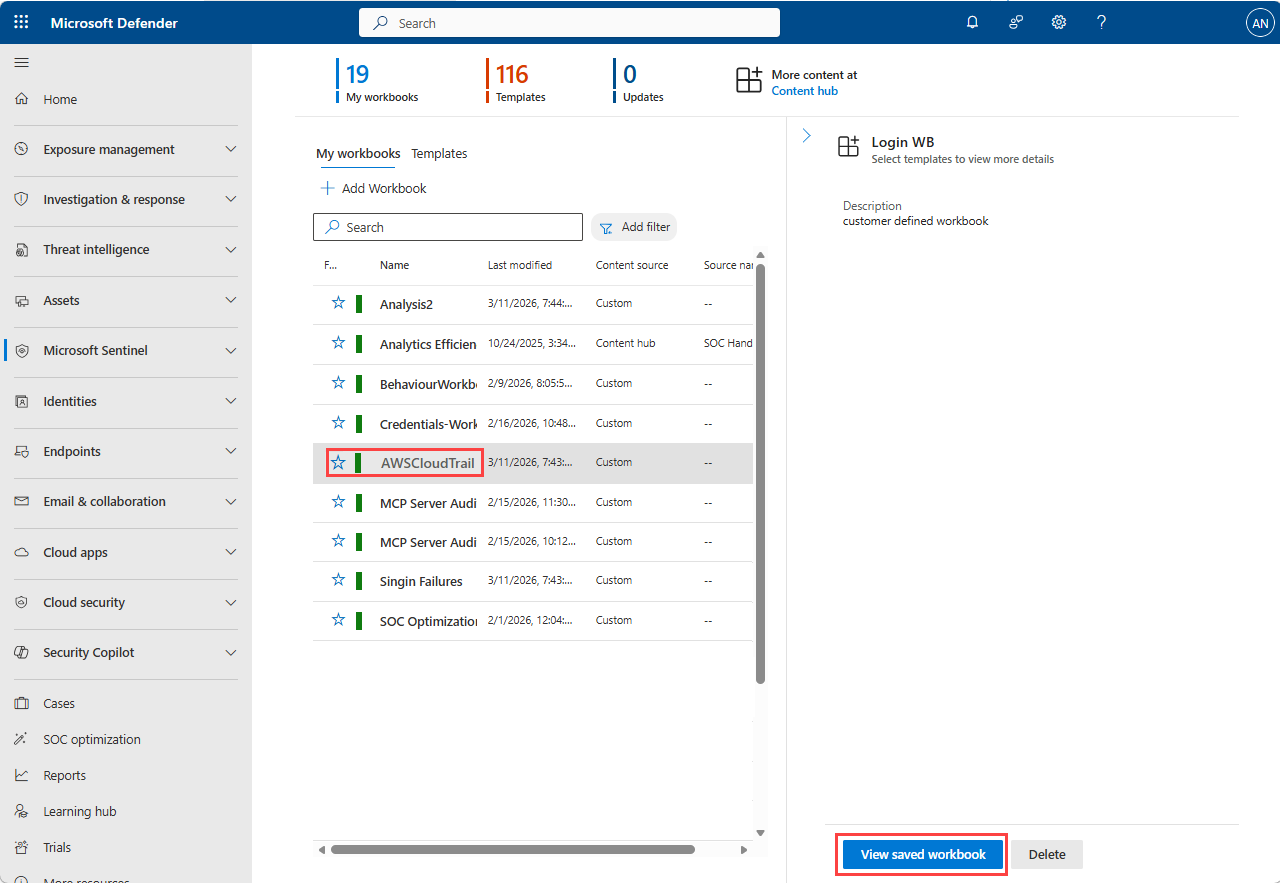This screenshot has width=1280, height=883.
Task: Expand the Endpoints chevron
Action: [231, 451]
